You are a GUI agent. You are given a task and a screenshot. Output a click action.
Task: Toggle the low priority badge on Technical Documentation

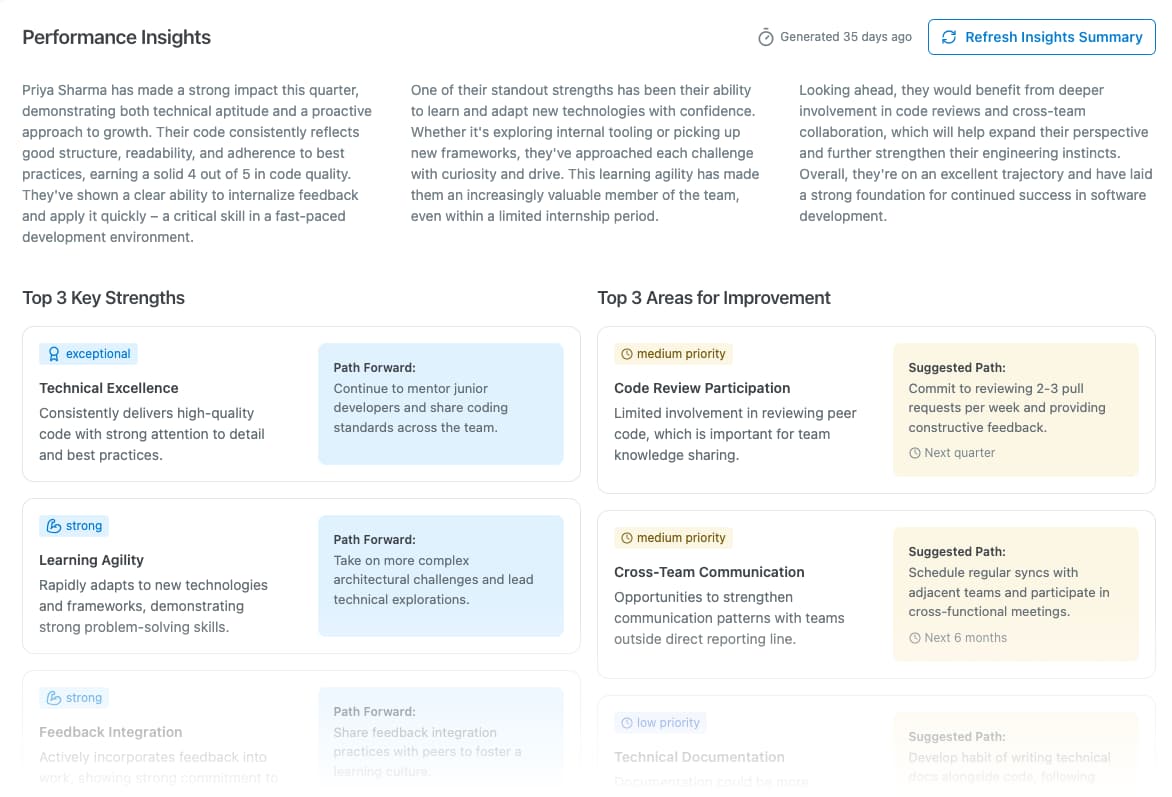pyautogui.click(x=660, y=722)
